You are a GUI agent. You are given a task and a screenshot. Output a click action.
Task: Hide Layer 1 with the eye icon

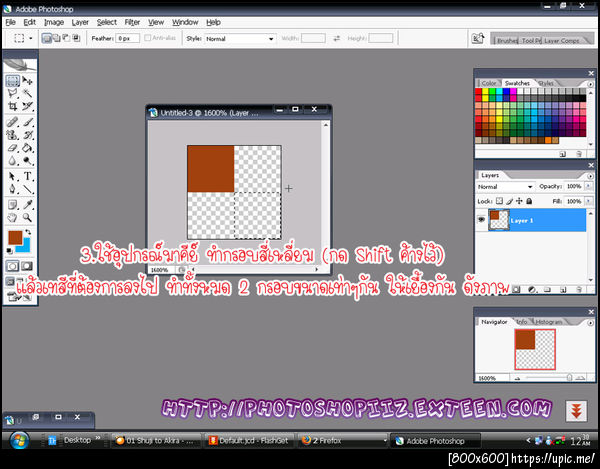(481, 220)
